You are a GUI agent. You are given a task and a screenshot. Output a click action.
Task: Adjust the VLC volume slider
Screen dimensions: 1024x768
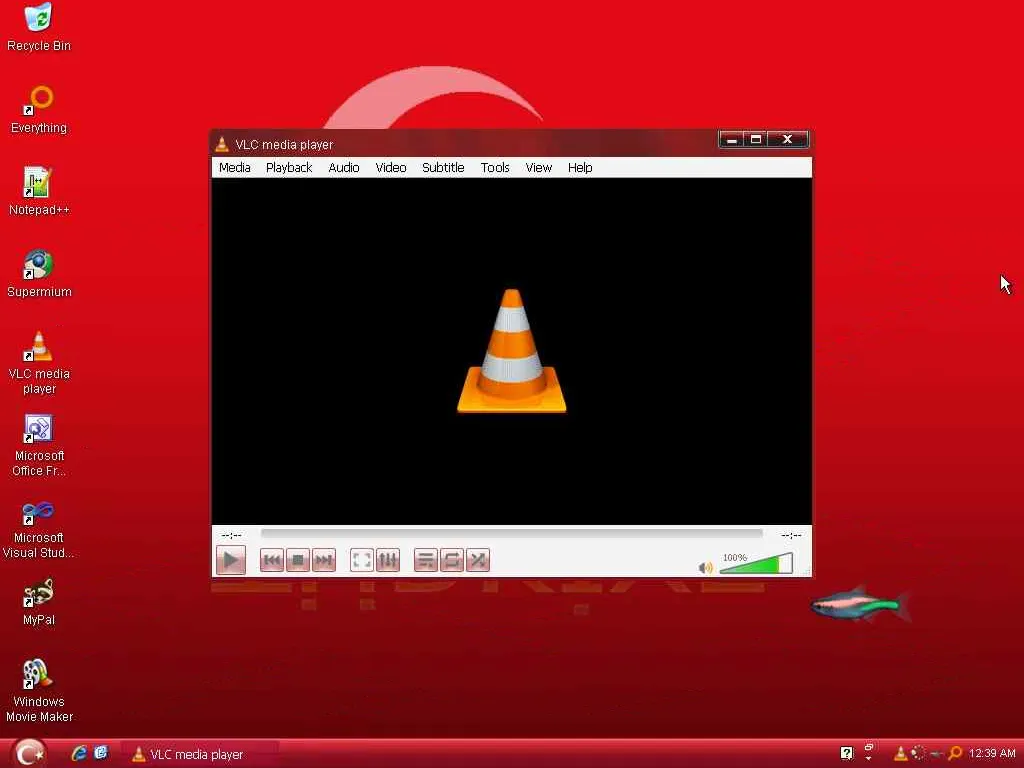(x=756, y=563)
